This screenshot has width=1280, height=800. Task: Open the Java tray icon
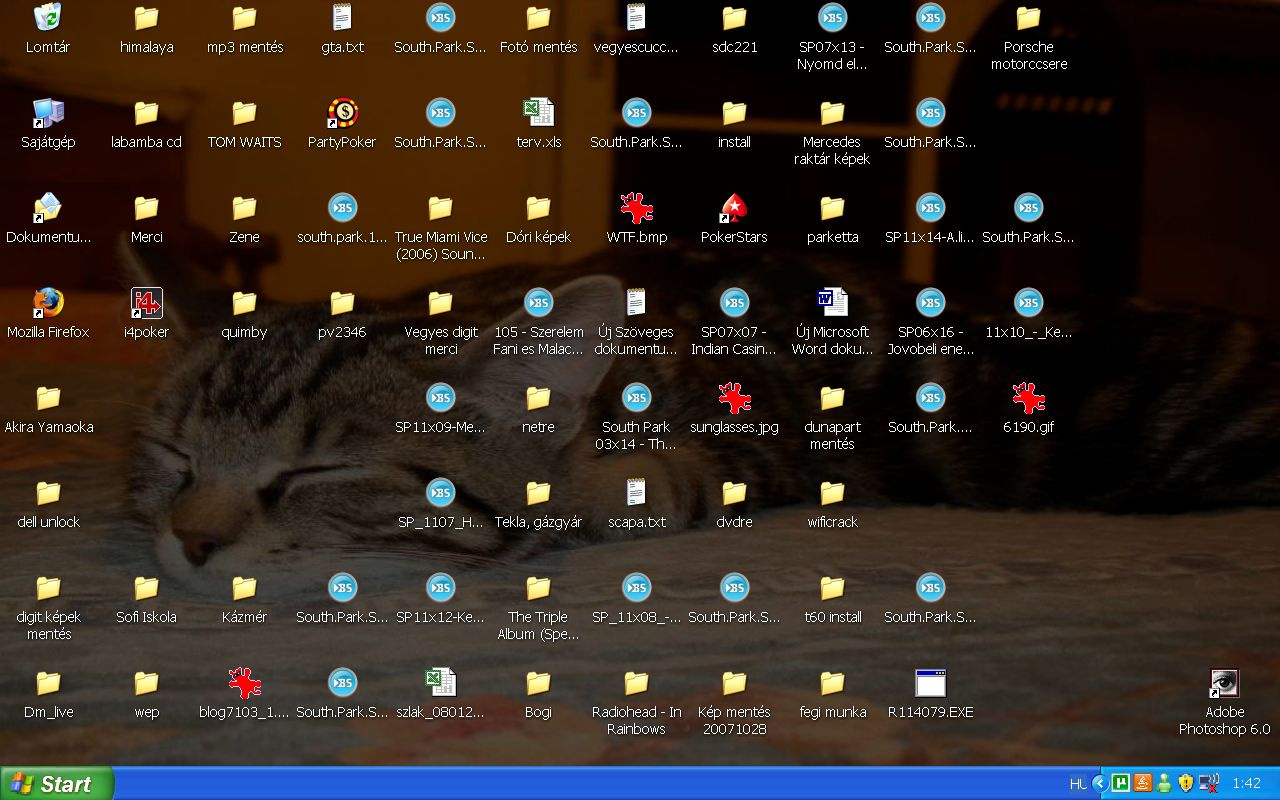tap(1143, 783)
